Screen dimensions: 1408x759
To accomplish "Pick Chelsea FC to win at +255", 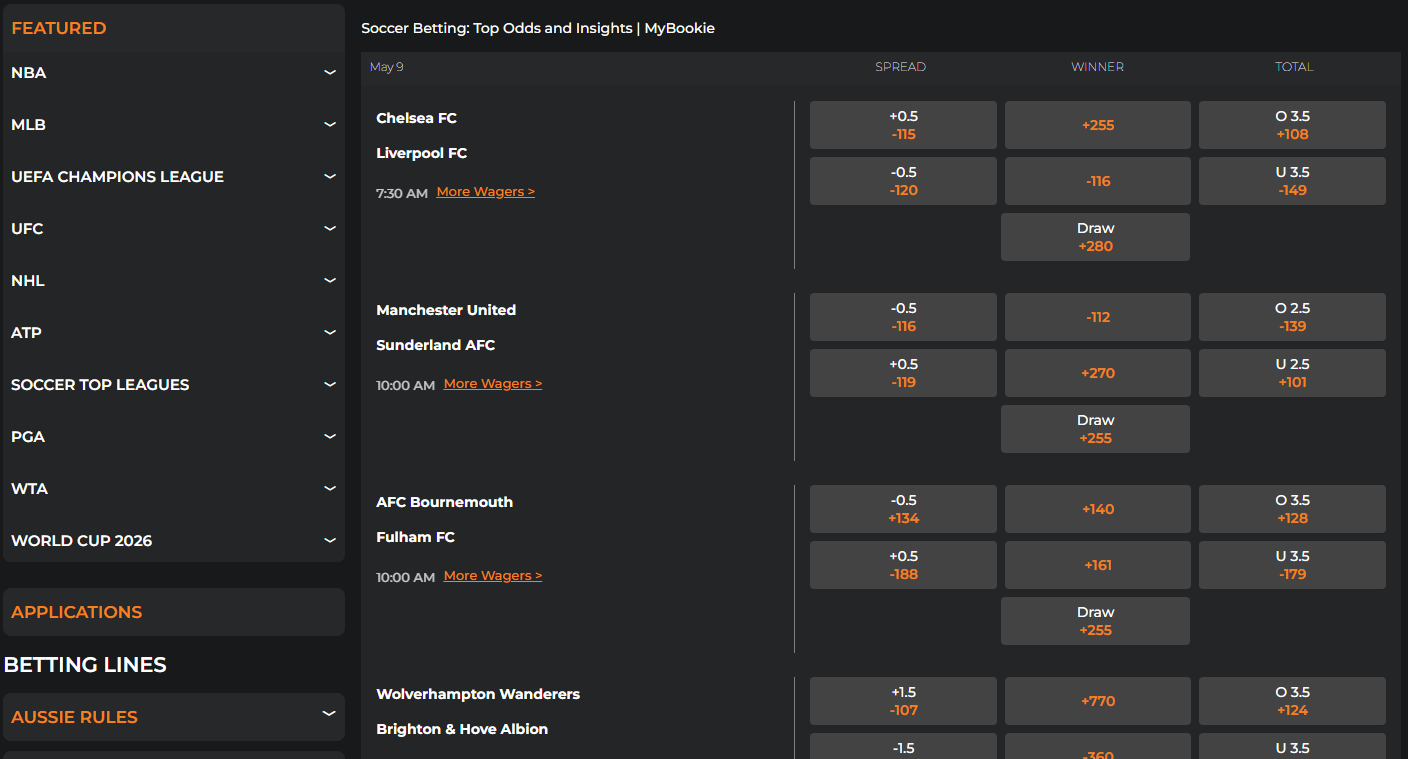I will point(1098,125).
